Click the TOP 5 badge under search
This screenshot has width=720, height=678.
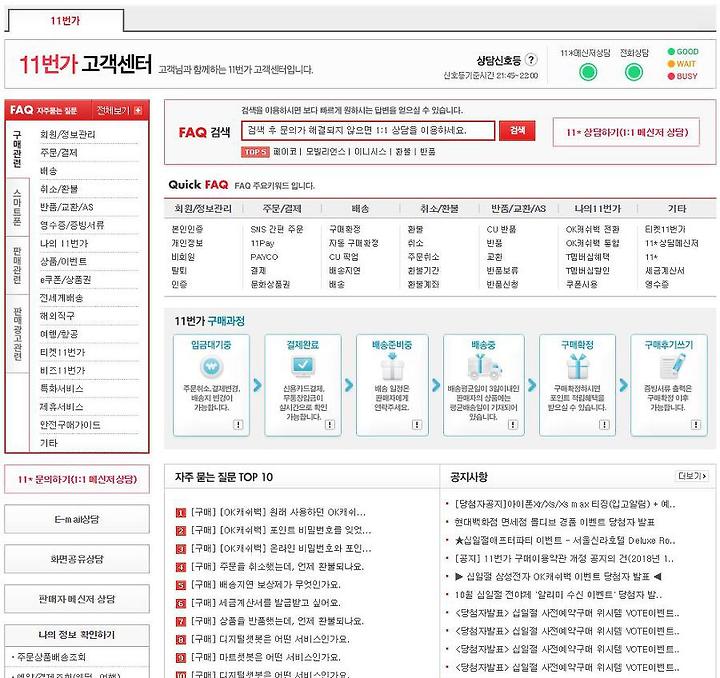click(x=255, y=152)
